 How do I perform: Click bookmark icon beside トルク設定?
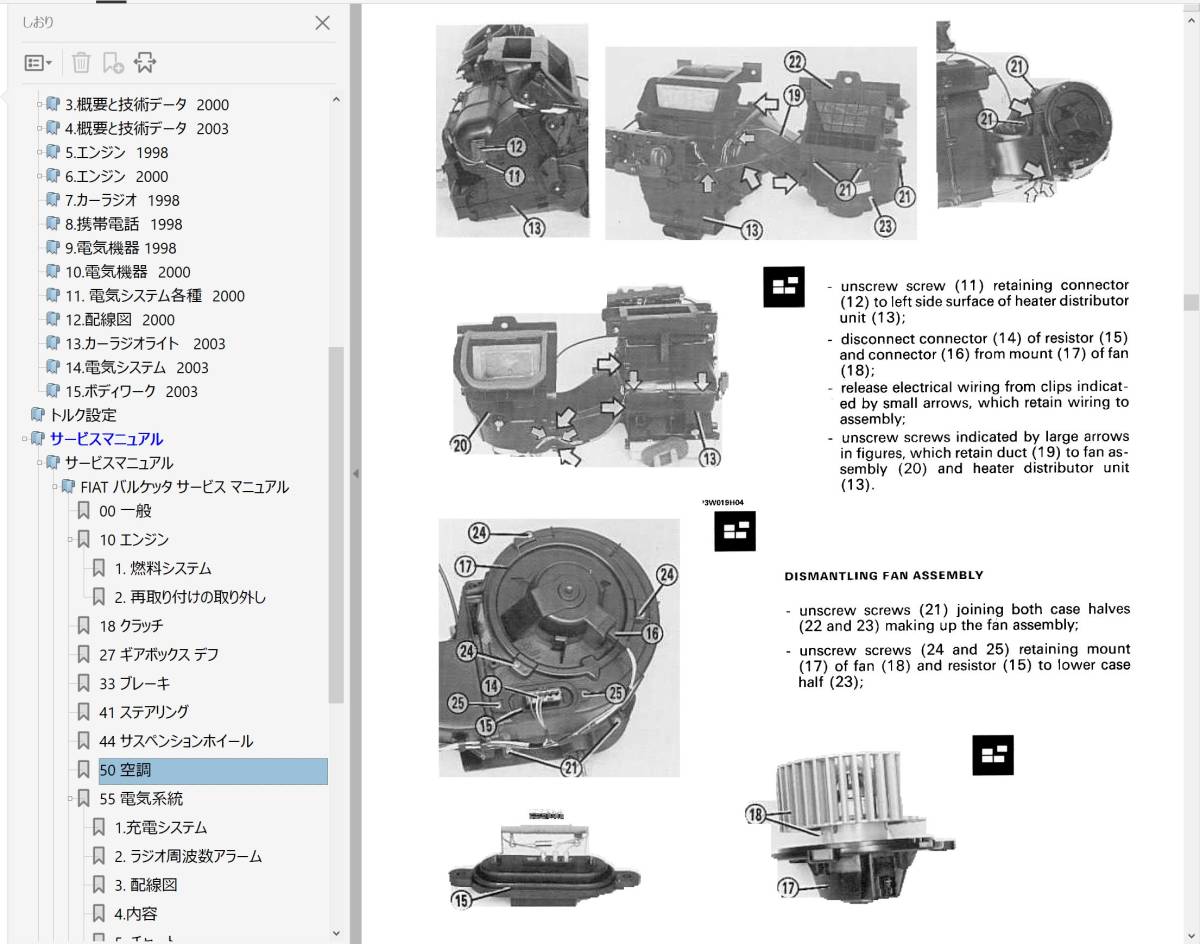click(x=38, y=415)
